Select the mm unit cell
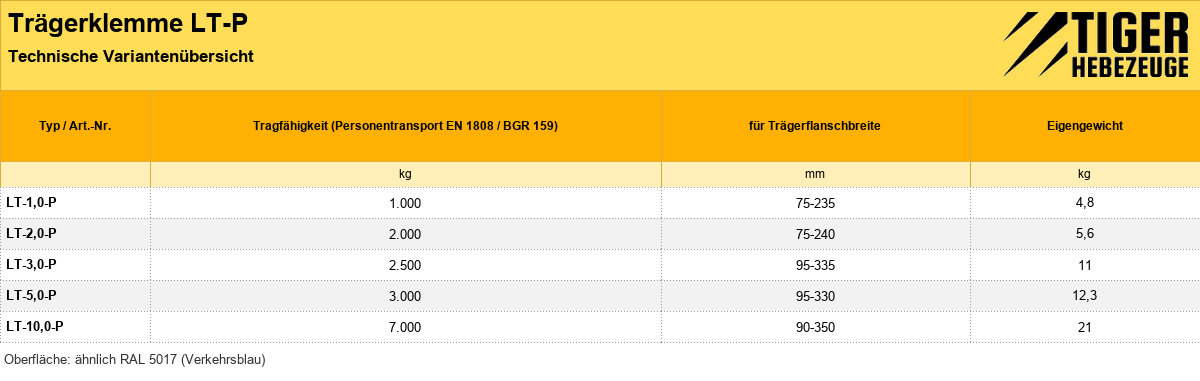Viewport: 1200px width, 381px height. tap(815, 174)
